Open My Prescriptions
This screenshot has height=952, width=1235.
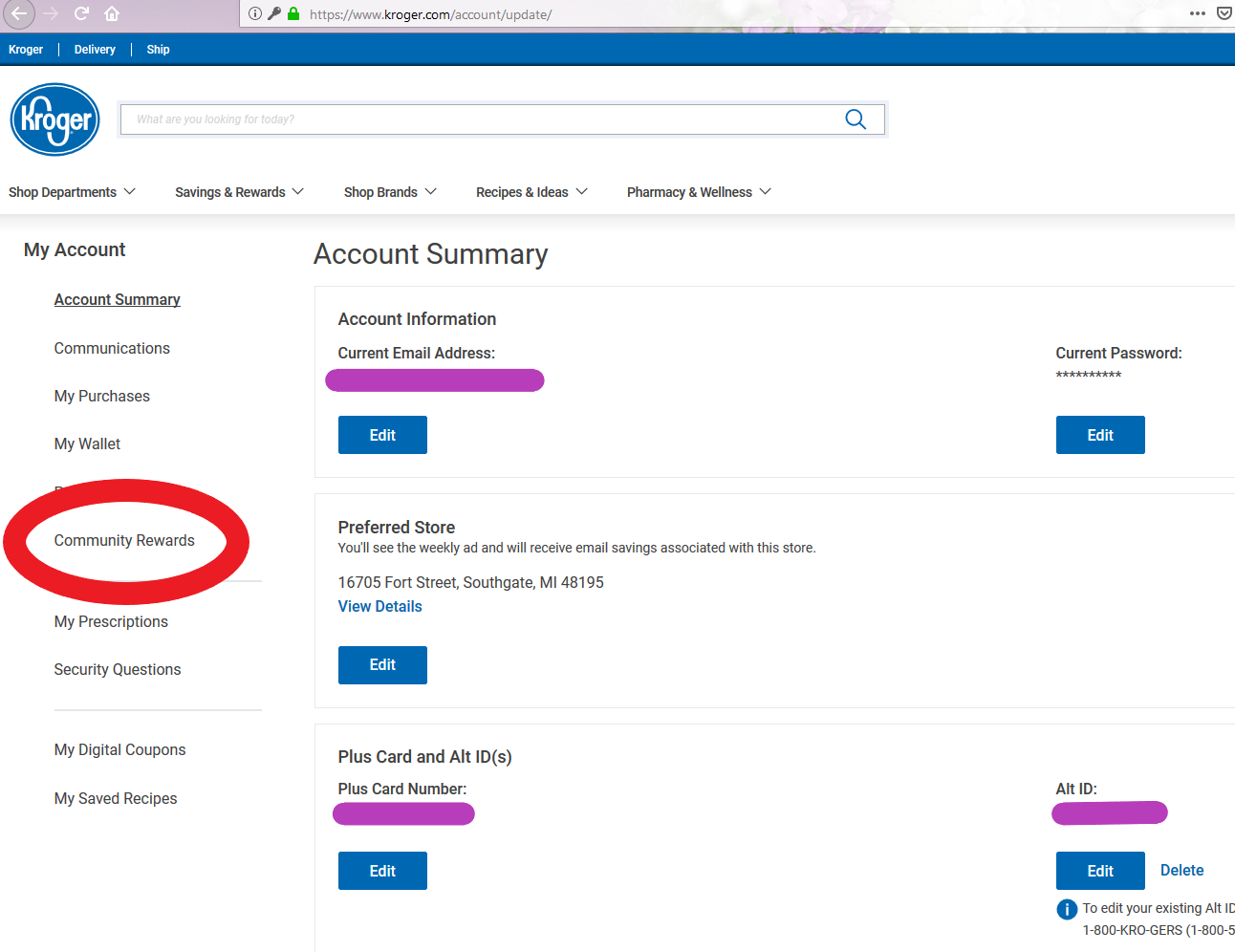click(111, 622)
